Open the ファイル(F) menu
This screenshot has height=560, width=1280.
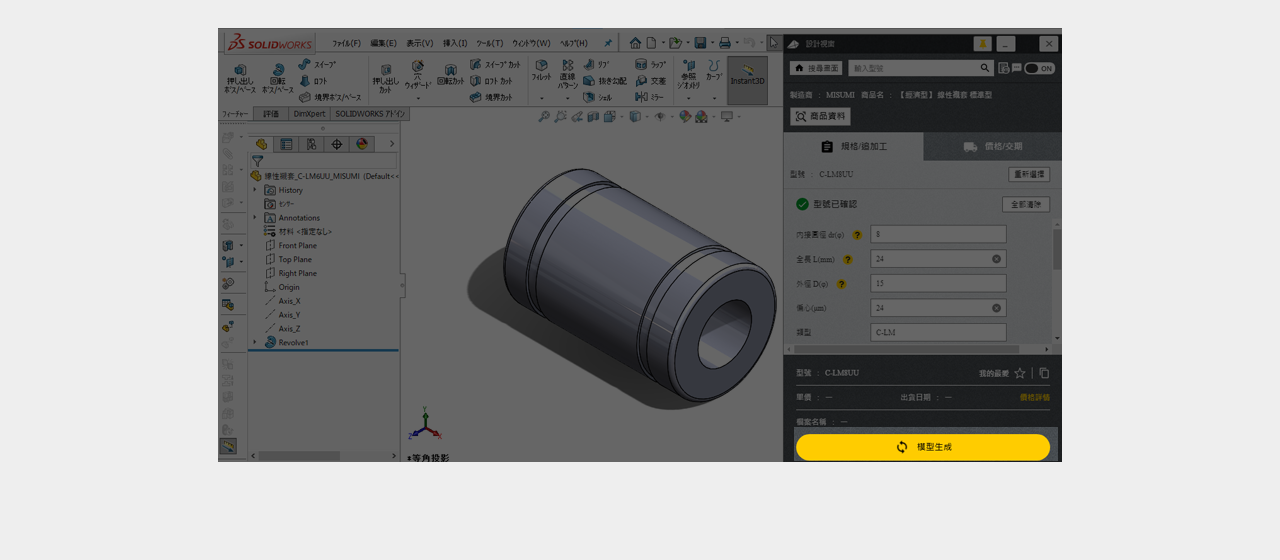[346, 43]
